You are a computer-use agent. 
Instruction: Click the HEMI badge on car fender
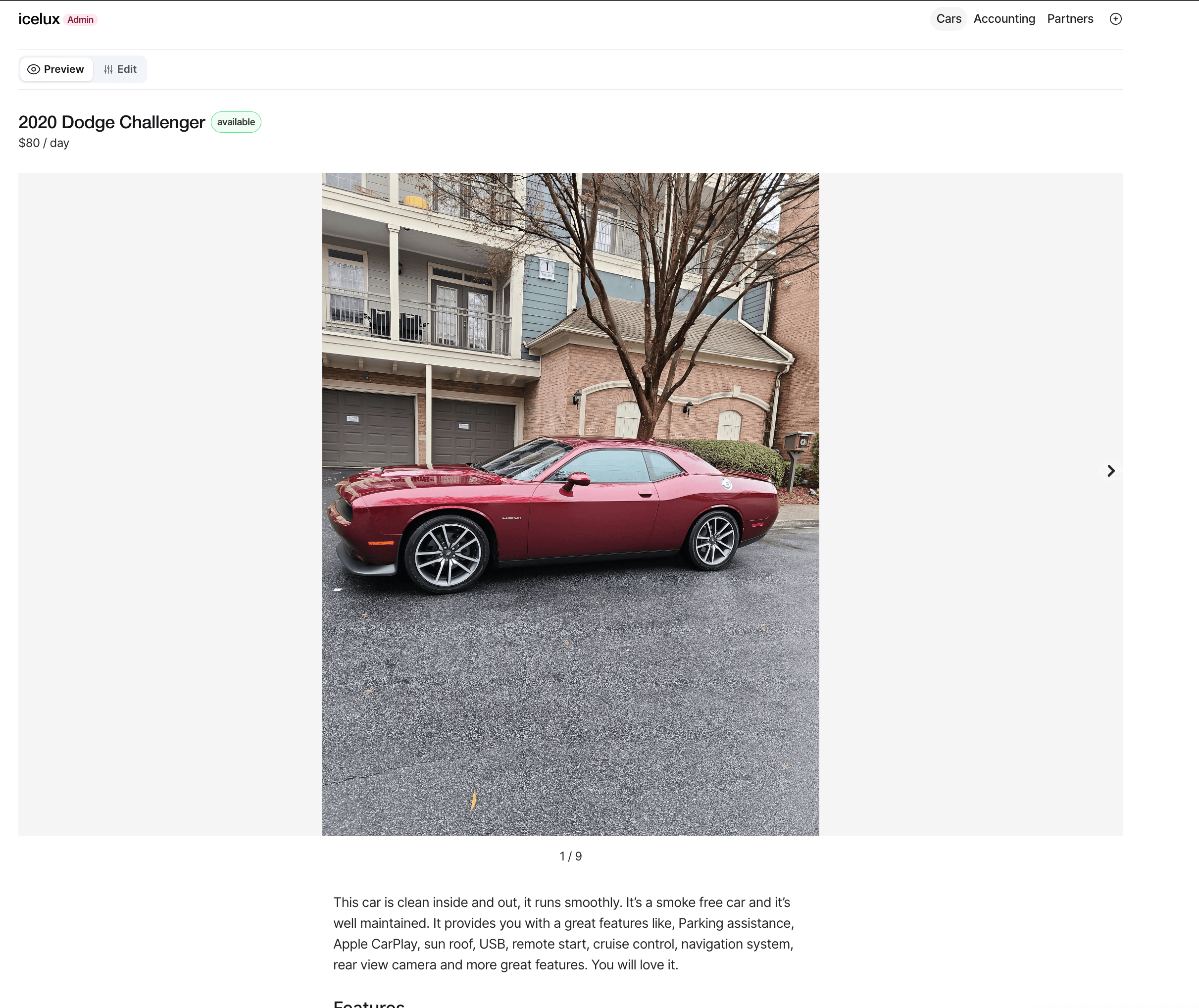tap(511, 518)
